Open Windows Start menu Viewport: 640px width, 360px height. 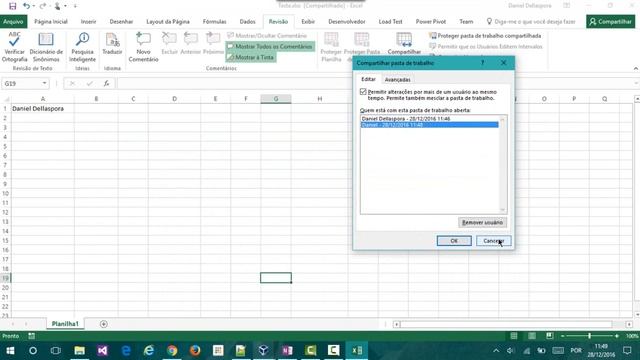(x=10, y=351)
